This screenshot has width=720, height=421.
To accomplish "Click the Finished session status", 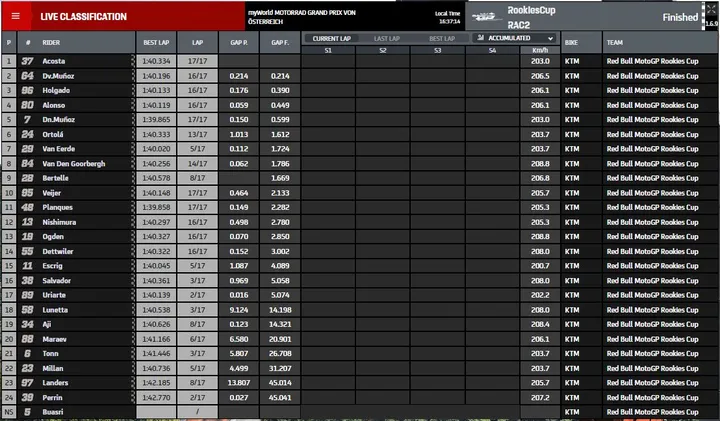I will tap(680, 17).
